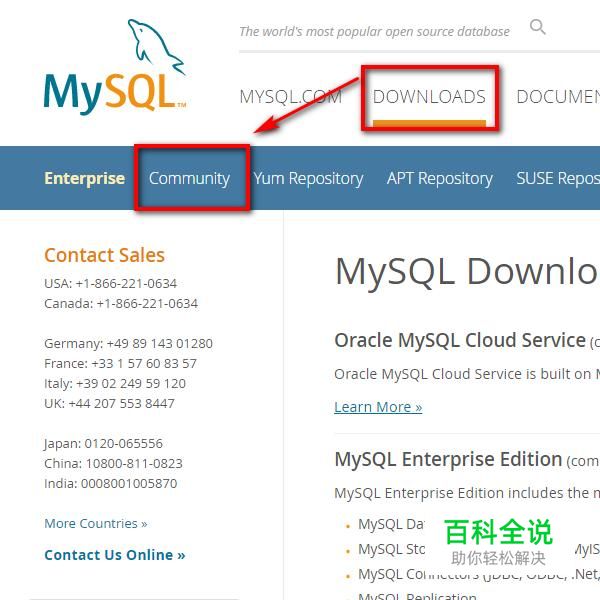Click the Oracle MySQL Cloud Service heading

[460, 340]
